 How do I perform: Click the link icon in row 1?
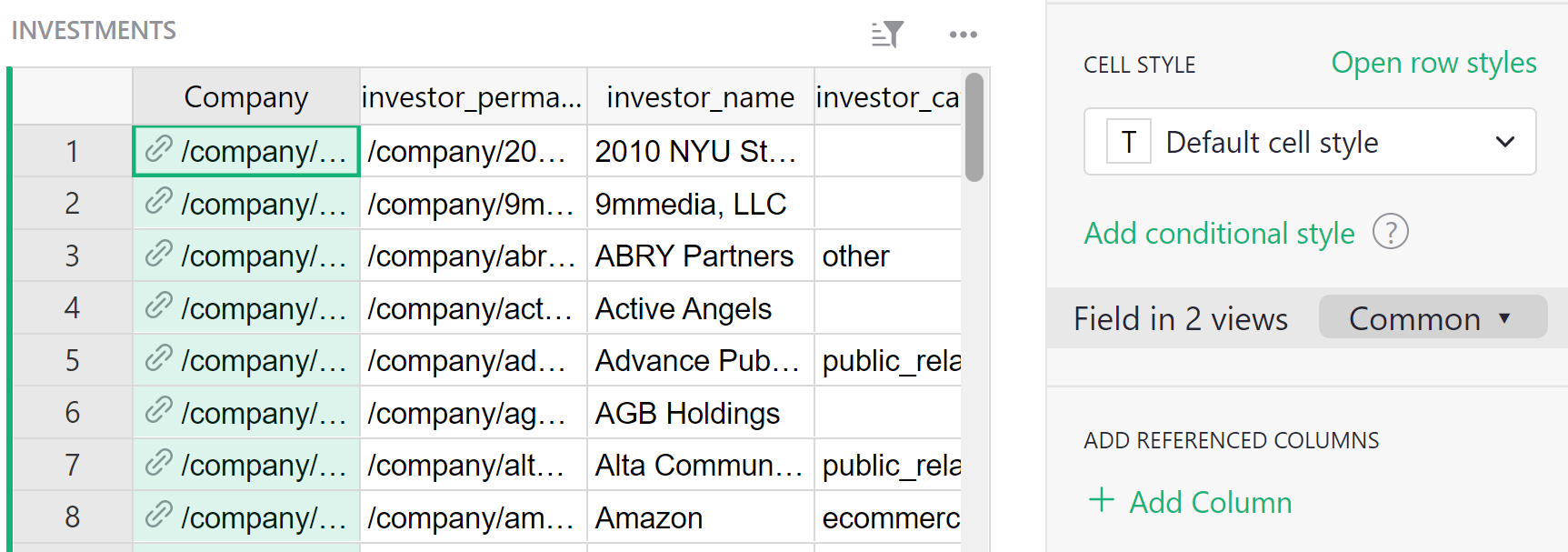click(159, 149)
